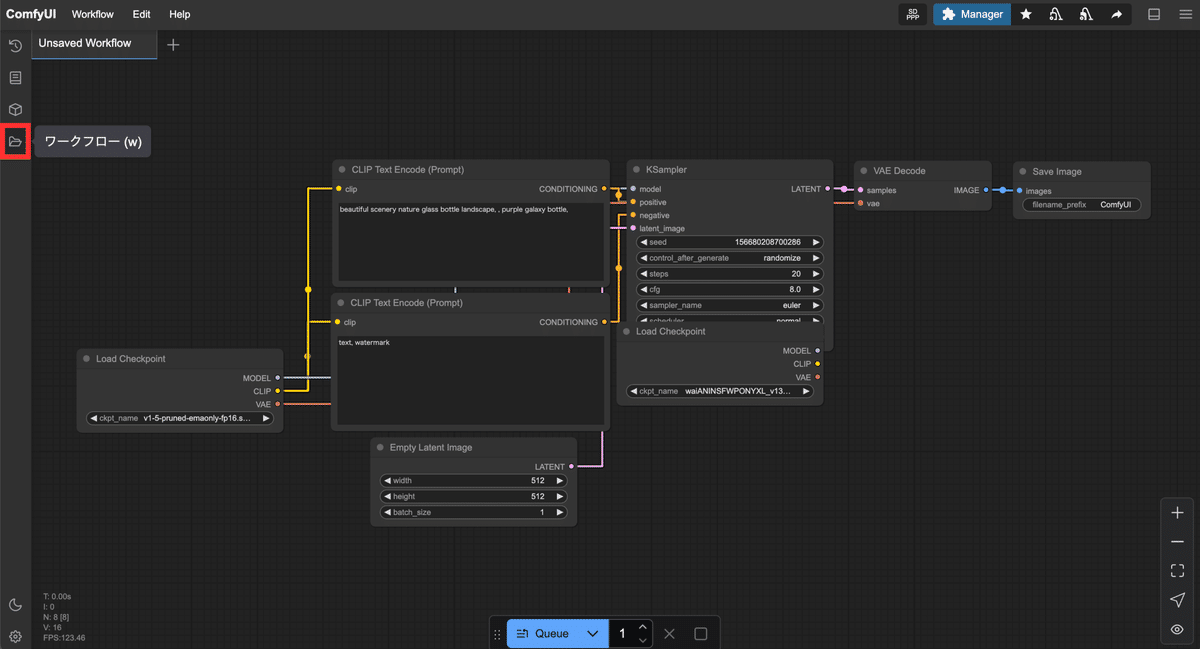Image resolution: width=1200 pixels, height=649 pixels.
Task: Zoom in the canvas with plus button
Action: [x=1177, y=512]
